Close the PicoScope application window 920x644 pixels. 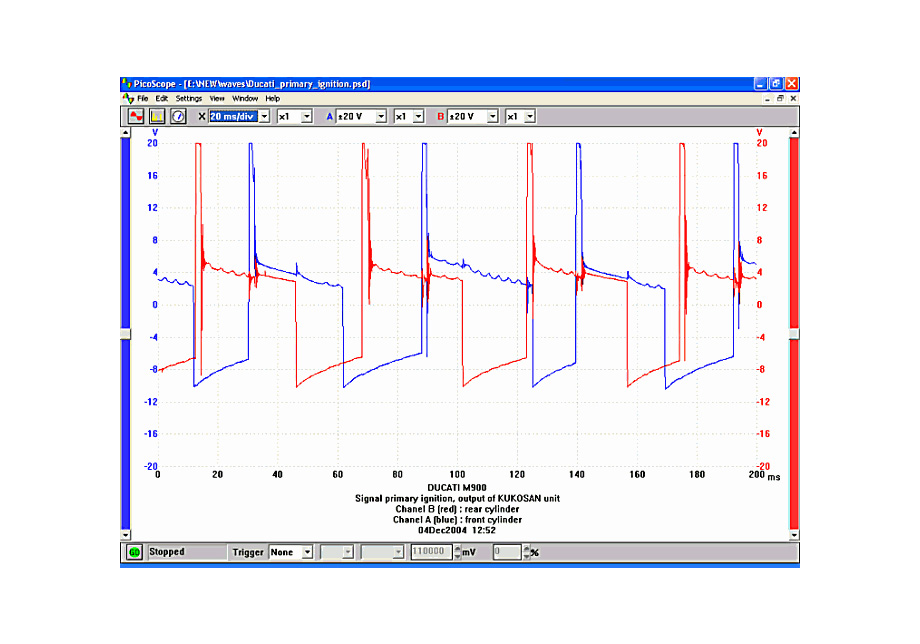click(x=792, y=84)
